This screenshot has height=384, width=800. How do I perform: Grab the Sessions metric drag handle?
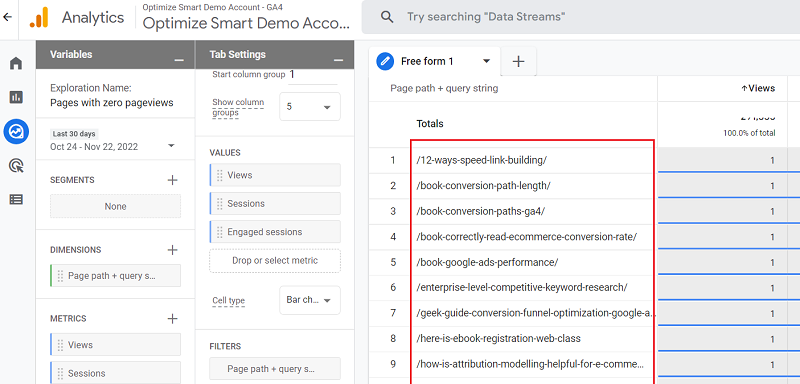pos(60,373)
